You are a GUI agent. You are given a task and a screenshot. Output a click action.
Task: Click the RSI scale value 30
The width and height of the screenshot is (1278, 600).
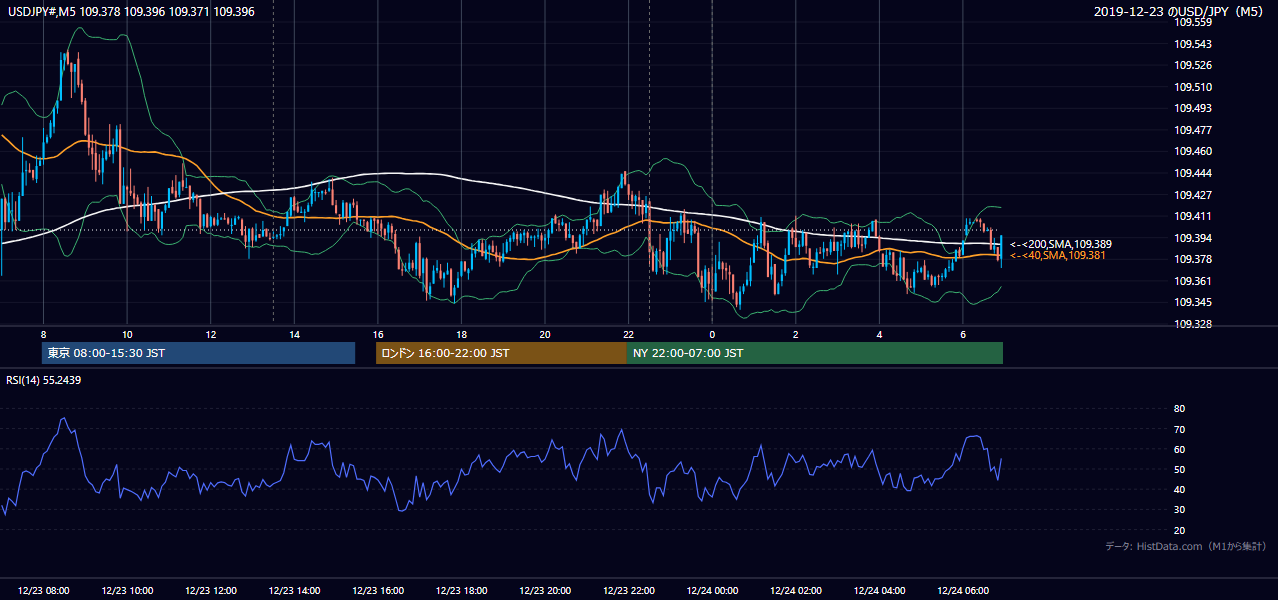coord(1179,510)
